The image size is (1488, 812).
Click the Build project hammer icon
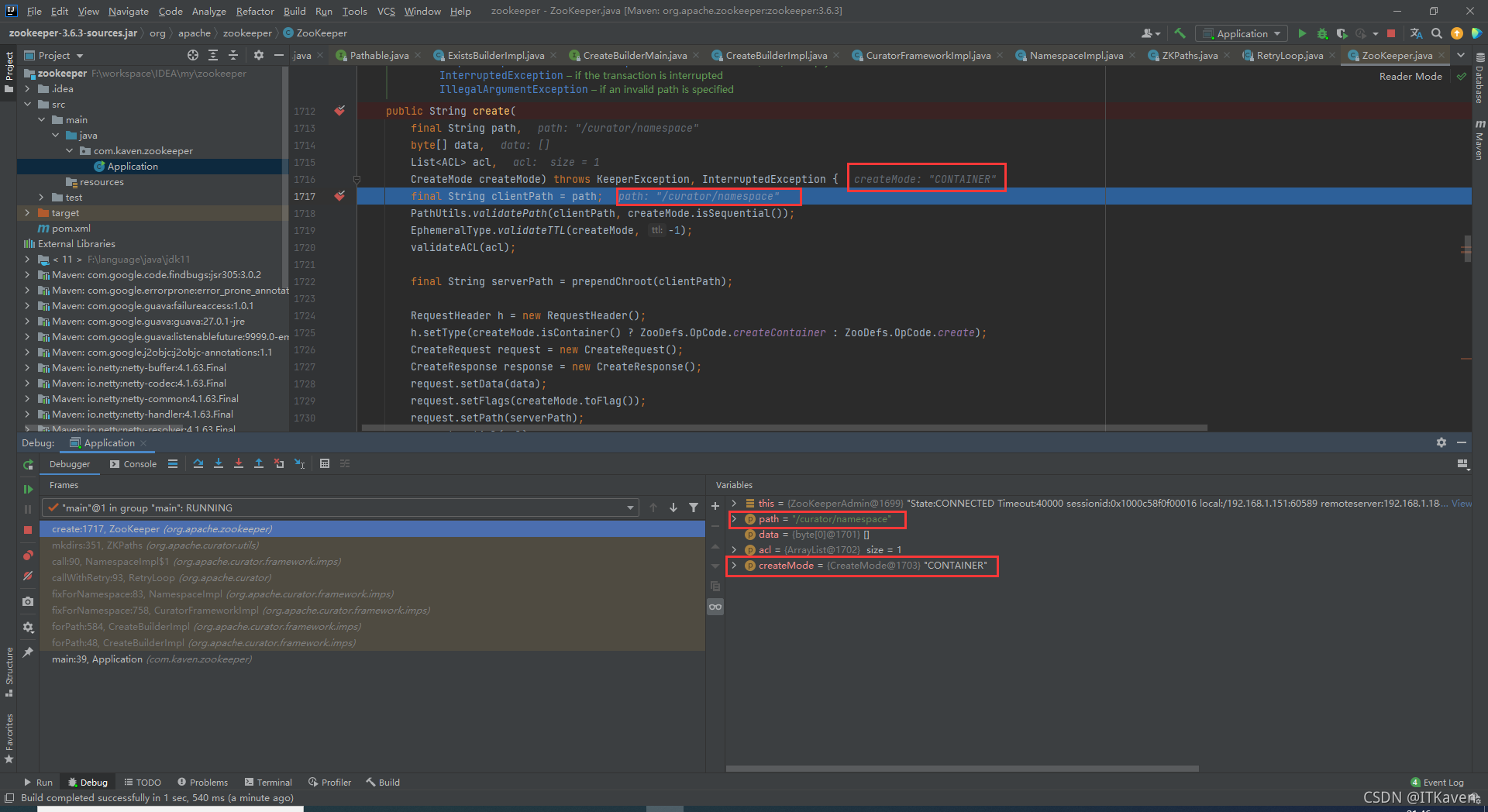point(1180,33)
